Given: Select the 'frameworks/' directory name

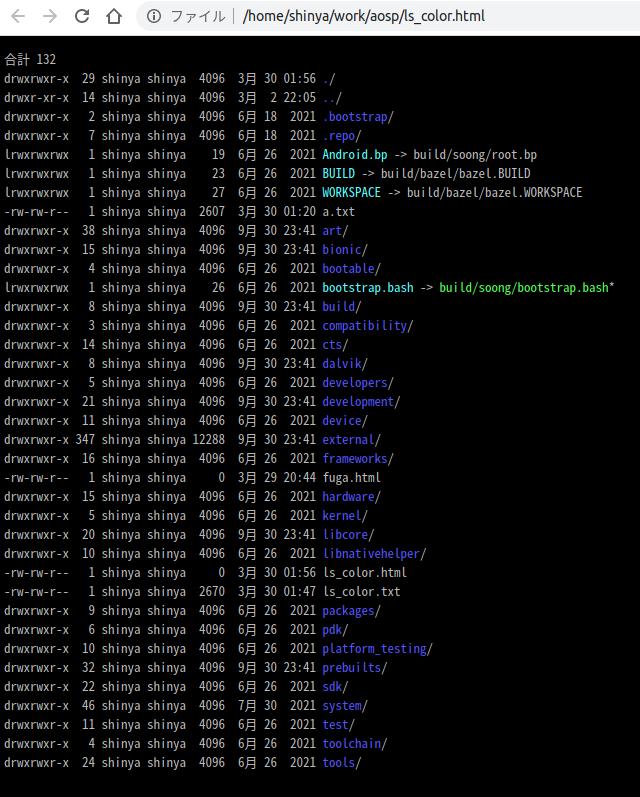Looking at the screenshot, I should [358, 458].
